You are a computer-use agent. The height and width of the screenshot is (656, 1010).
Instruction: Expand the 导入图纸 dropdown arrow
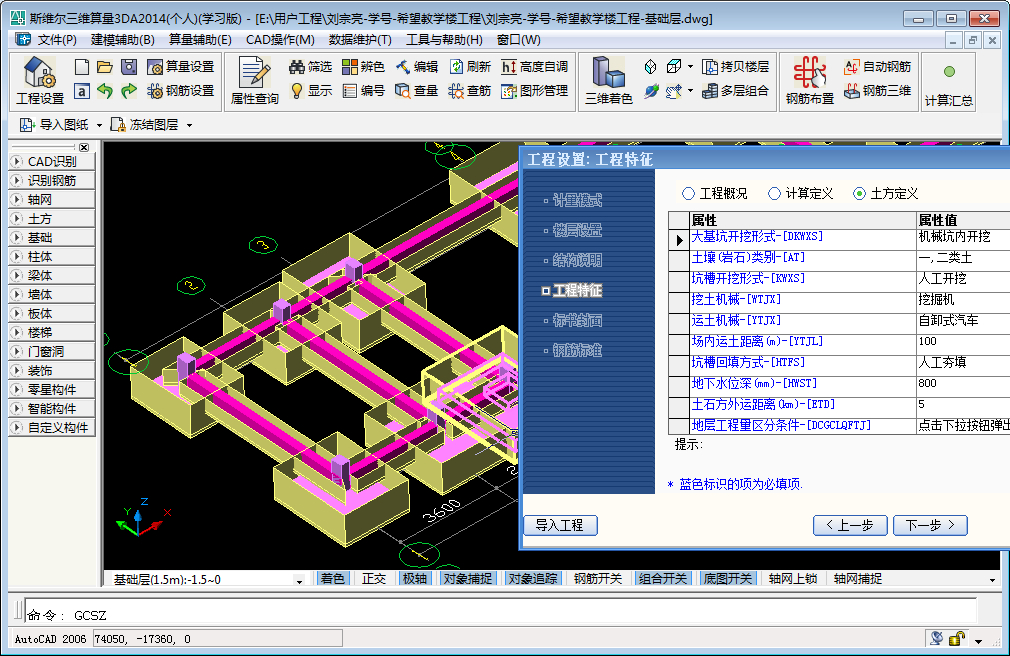[x=98, y=125]
